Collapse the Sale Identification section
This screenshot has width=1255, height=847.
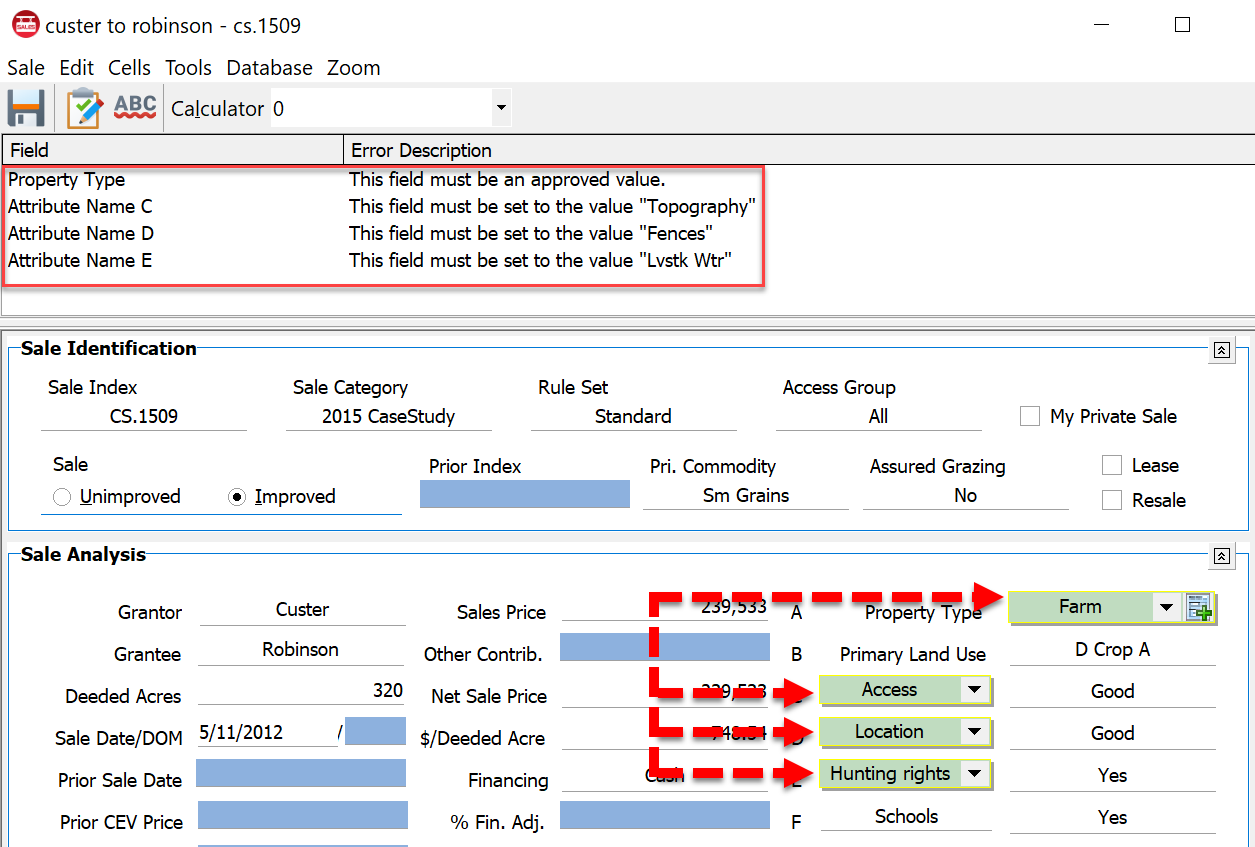coord(1221,350)
